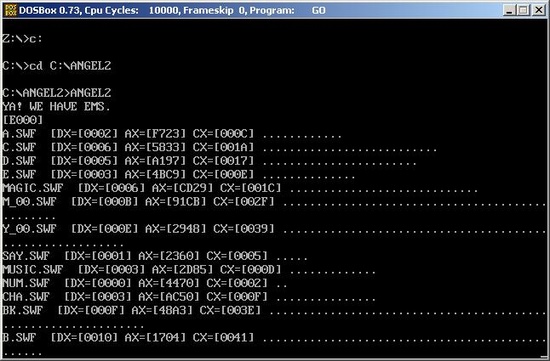Image resolution: width=550 pixels, height=361 pixels.
Task: Click the 'YA! WE HAVE EMS.' message
Action: [x=56, y=106]
